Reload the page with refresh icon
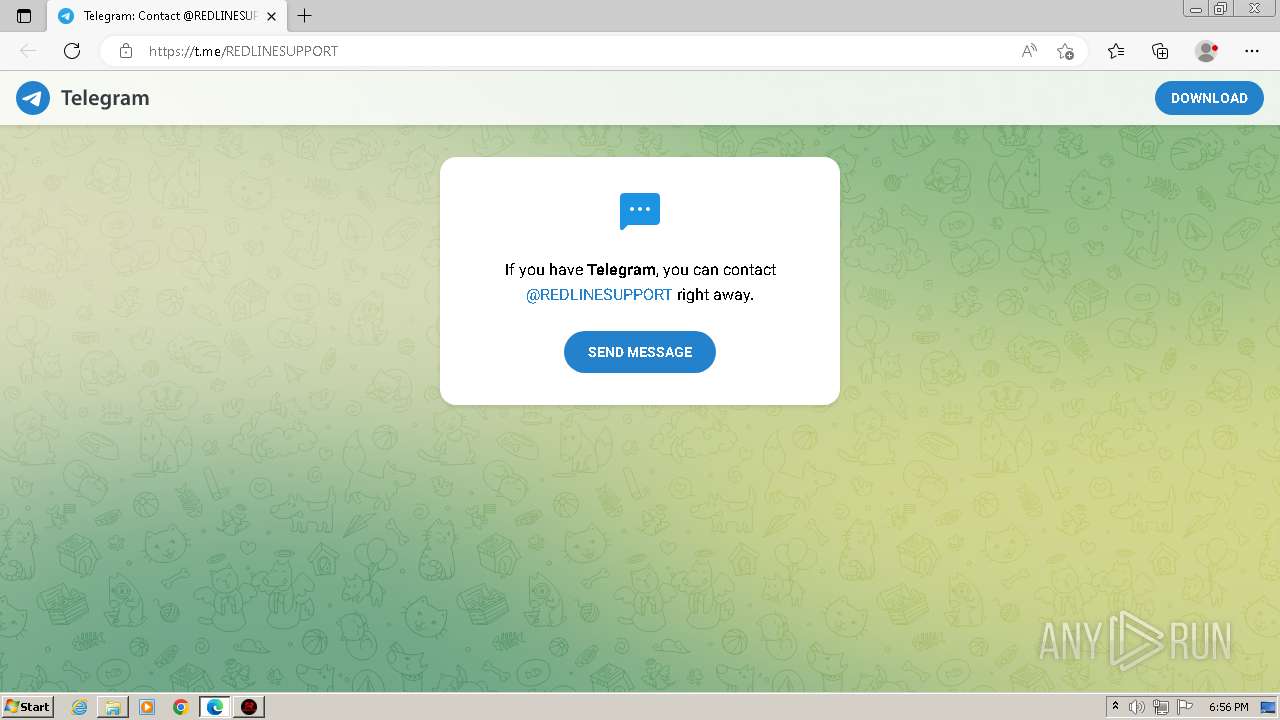Screen dimensions: 1280x720 pyautogui.click(x=72, y=51)
